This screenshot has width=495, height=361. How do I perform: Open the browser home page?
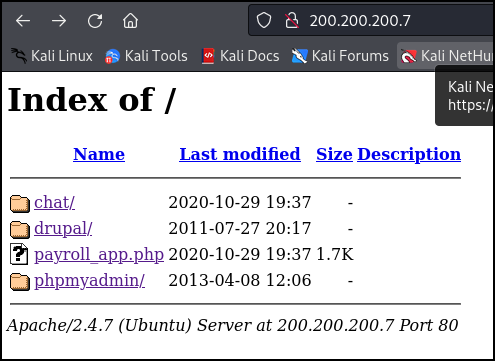pyautogui.click(x=130, y=21)
